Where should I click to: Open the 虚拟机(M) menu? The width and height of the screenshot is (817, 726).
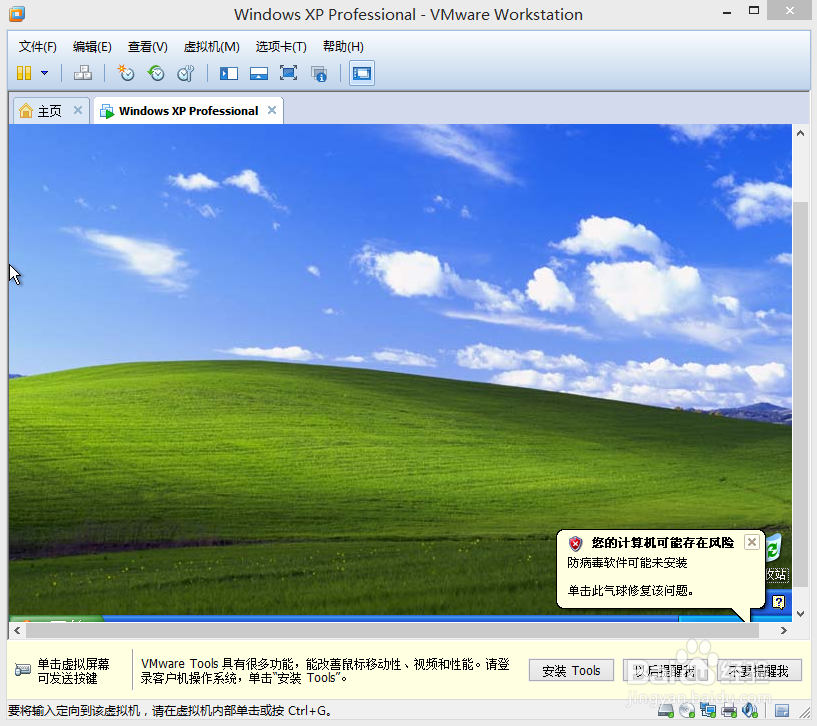click(x=212, y=47)
